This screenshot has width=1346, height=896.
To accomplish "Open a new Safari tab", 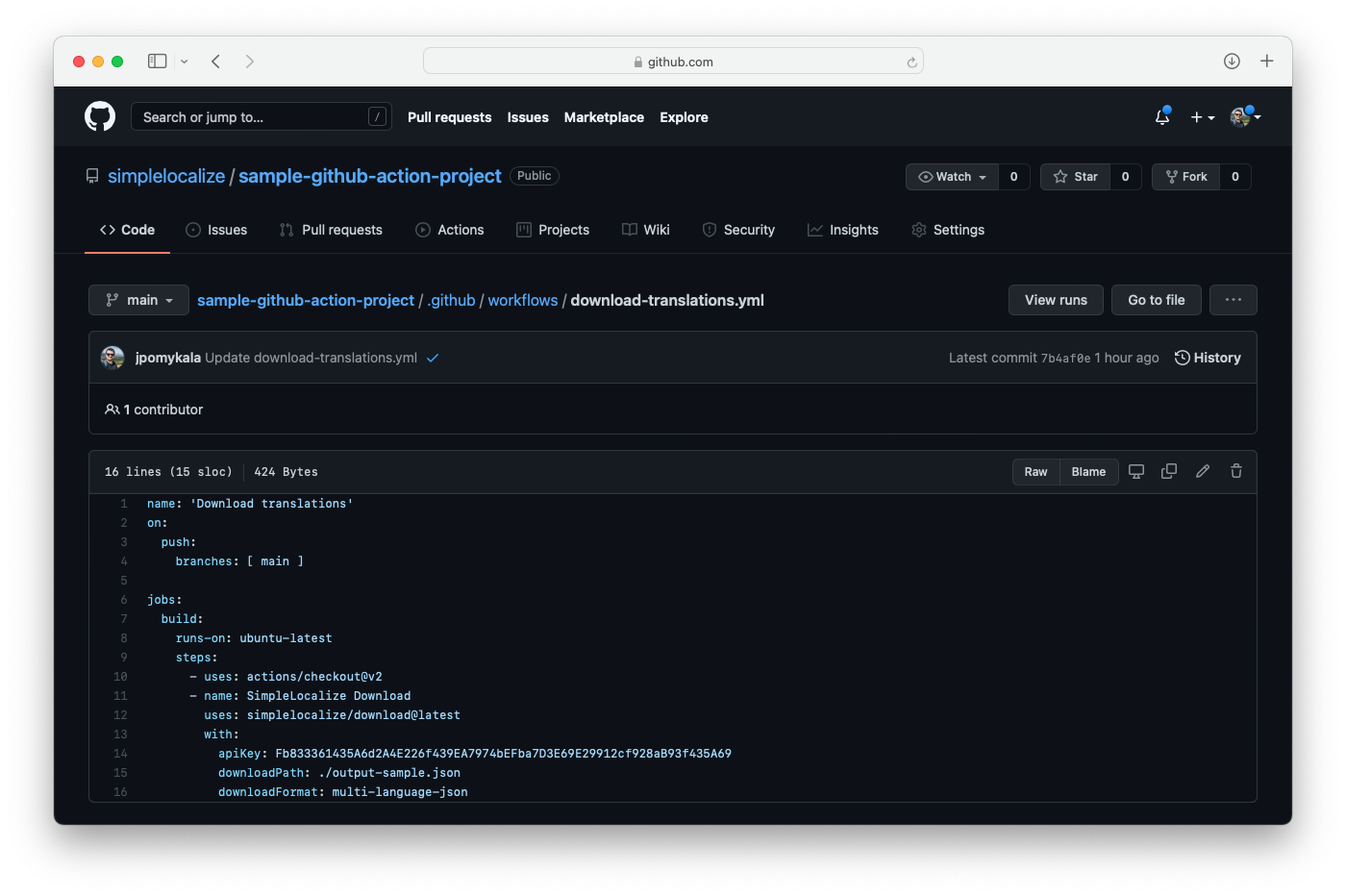I will [x=1267, y=62].
